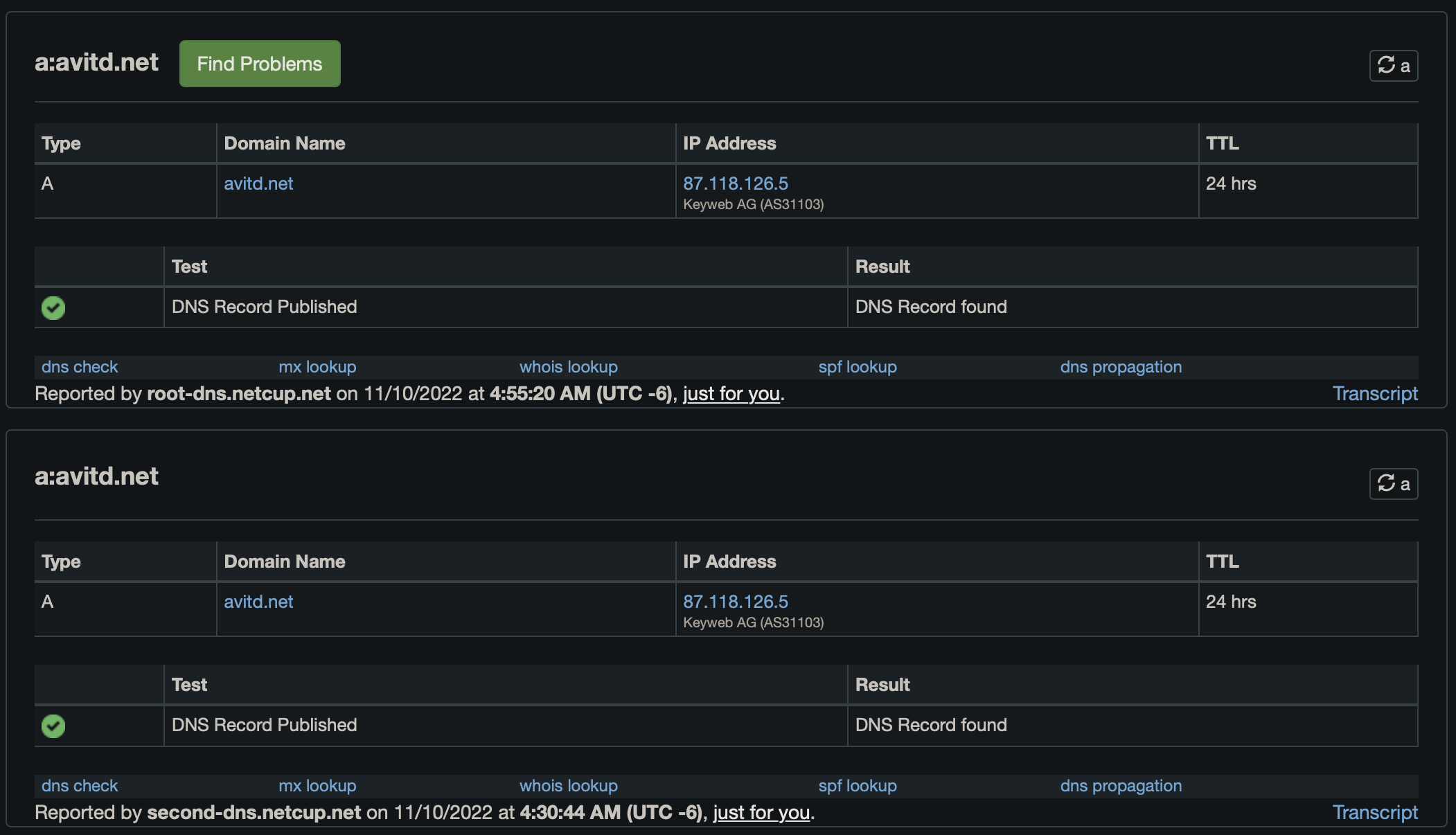
Task: Click IP 87.118.126.5 in second table
Action: [735, 602]
